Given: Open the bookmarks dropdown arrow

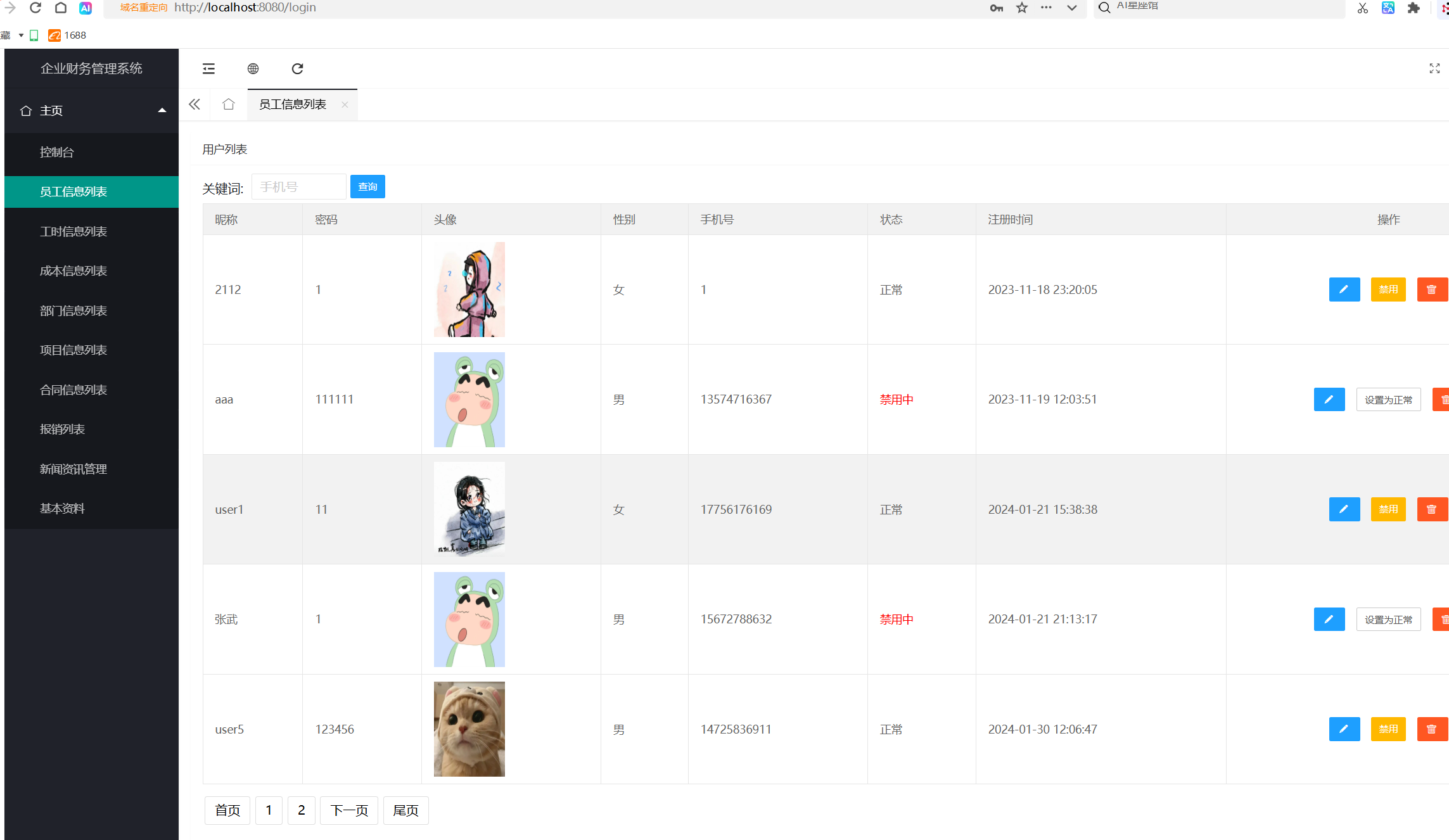Looking at the screenshot, I should pos(21,35).
